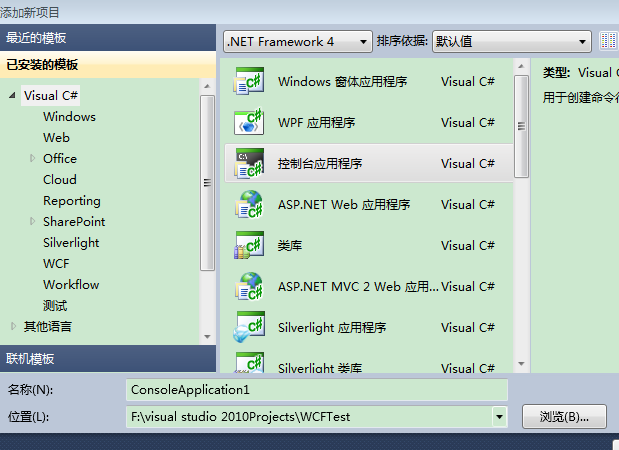This screenshot has height=450, width=619.
Task: Click the ASP.NET MVC 2 Web template name
Action: (x=358, y=287)
